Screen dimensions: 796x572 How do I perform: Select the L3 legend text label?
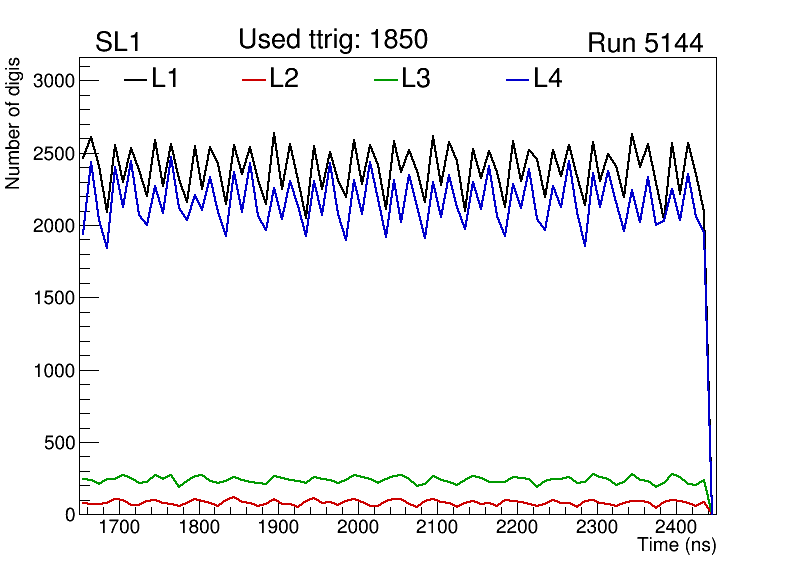pos(416,79)
